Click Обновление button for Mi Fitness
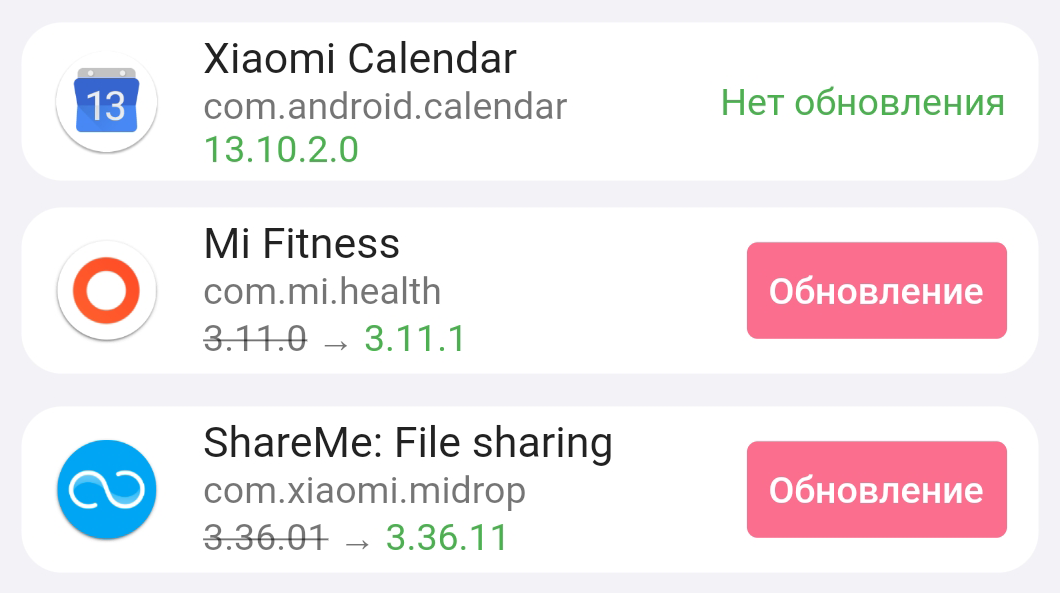Viewport: 1060px width, 593px height. tap(877, 291)
